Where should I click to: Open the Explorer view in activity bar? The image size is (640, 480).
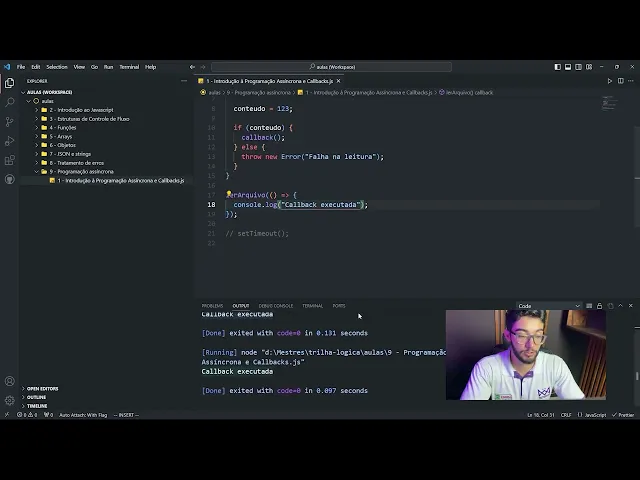click(9, 83)
